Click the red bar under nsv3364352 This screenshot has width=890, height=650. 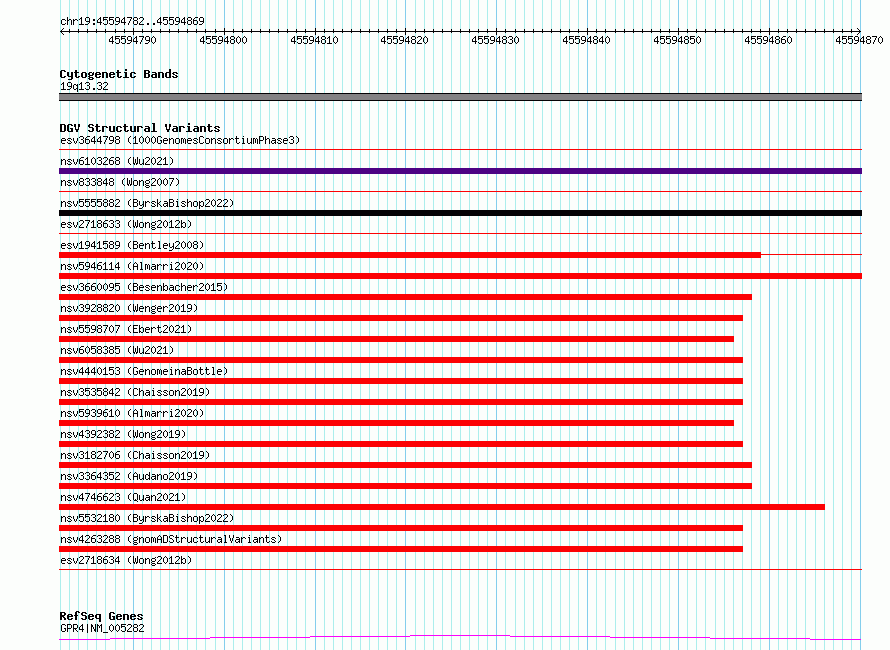(x=405, y=486)
